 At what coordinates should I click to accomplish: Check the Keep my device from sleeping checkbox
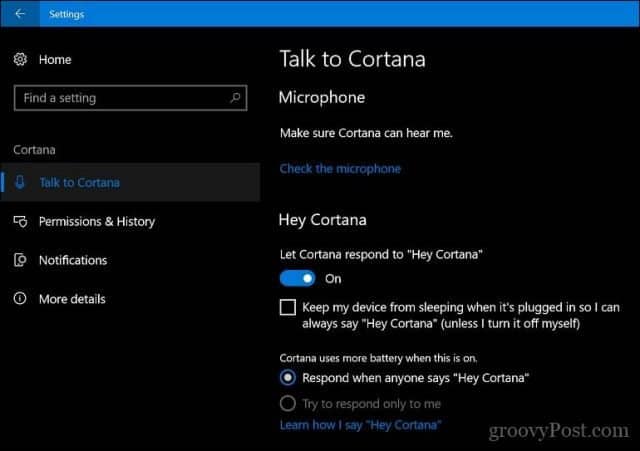pyautogui.click(x=288, y=307)
